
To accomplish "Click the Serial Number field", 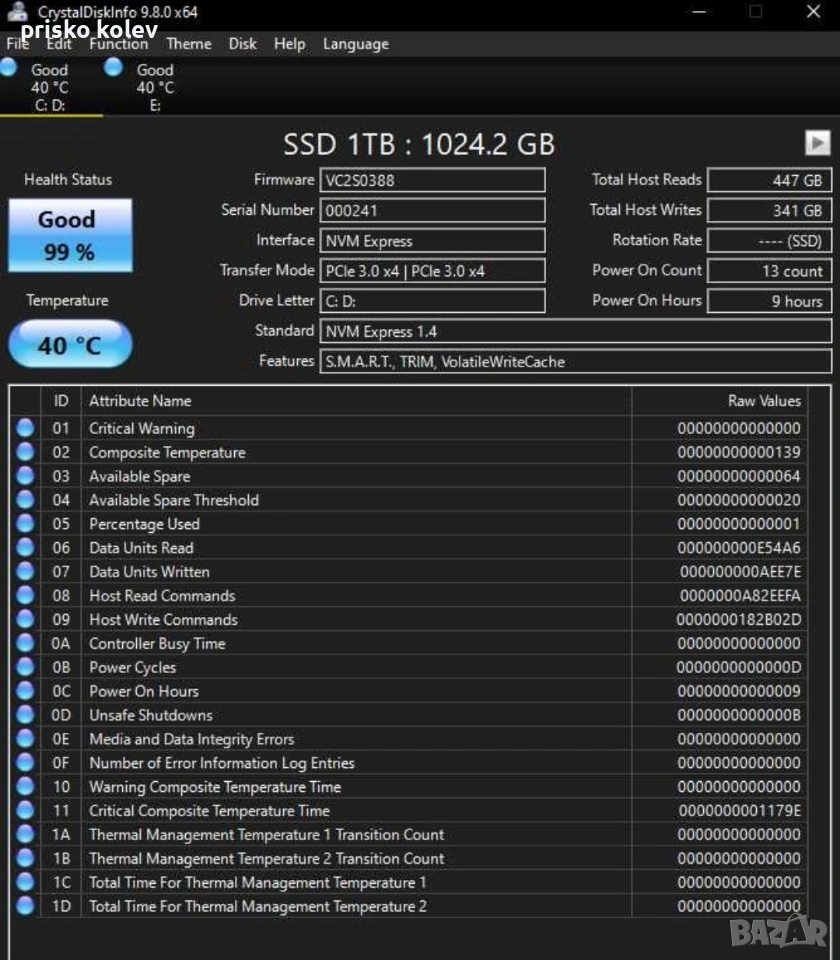I will [432, 210].
